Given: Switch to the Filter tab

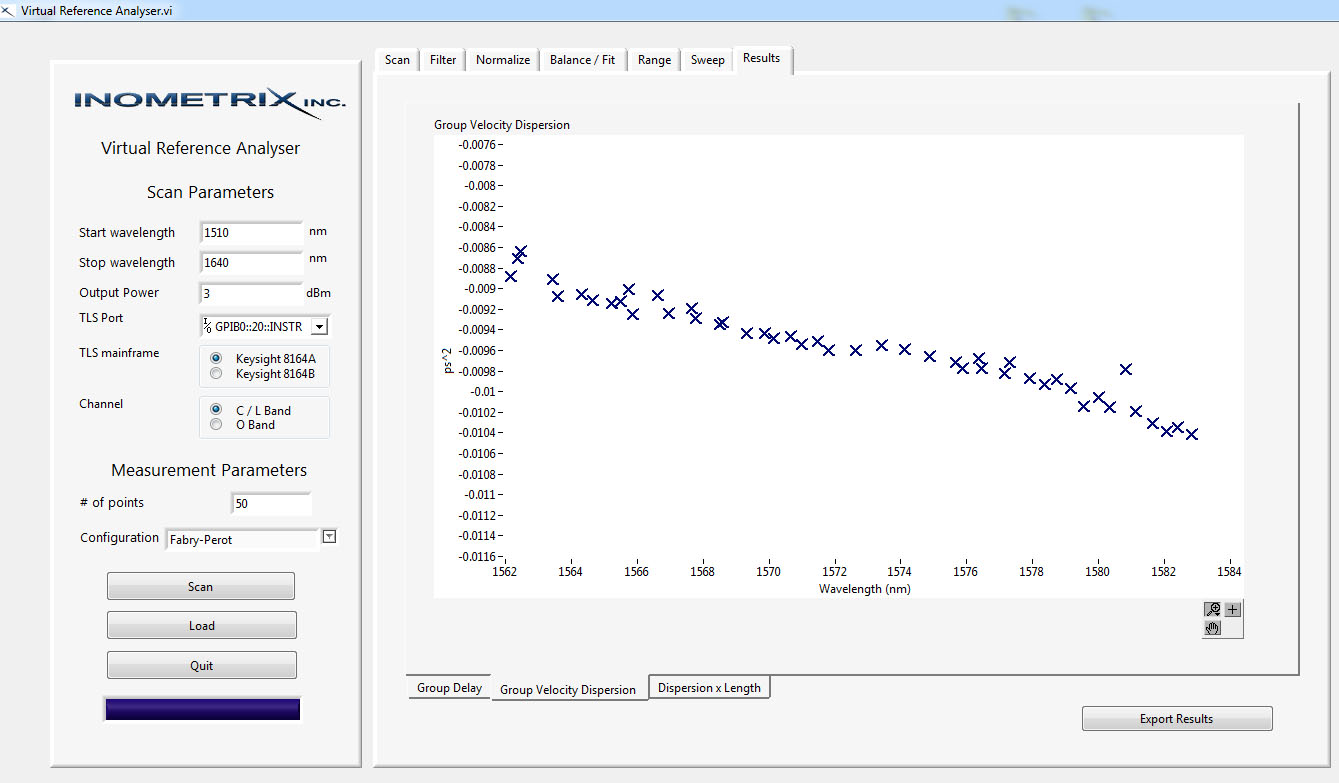Looking at the screenshot, I should 443,60.
